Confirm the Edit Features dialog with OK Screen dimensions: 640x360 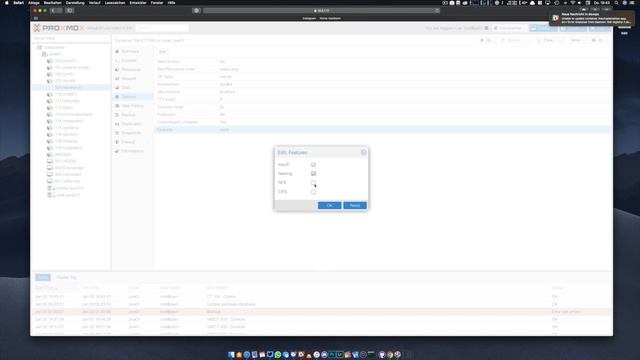tap(329, 205)
